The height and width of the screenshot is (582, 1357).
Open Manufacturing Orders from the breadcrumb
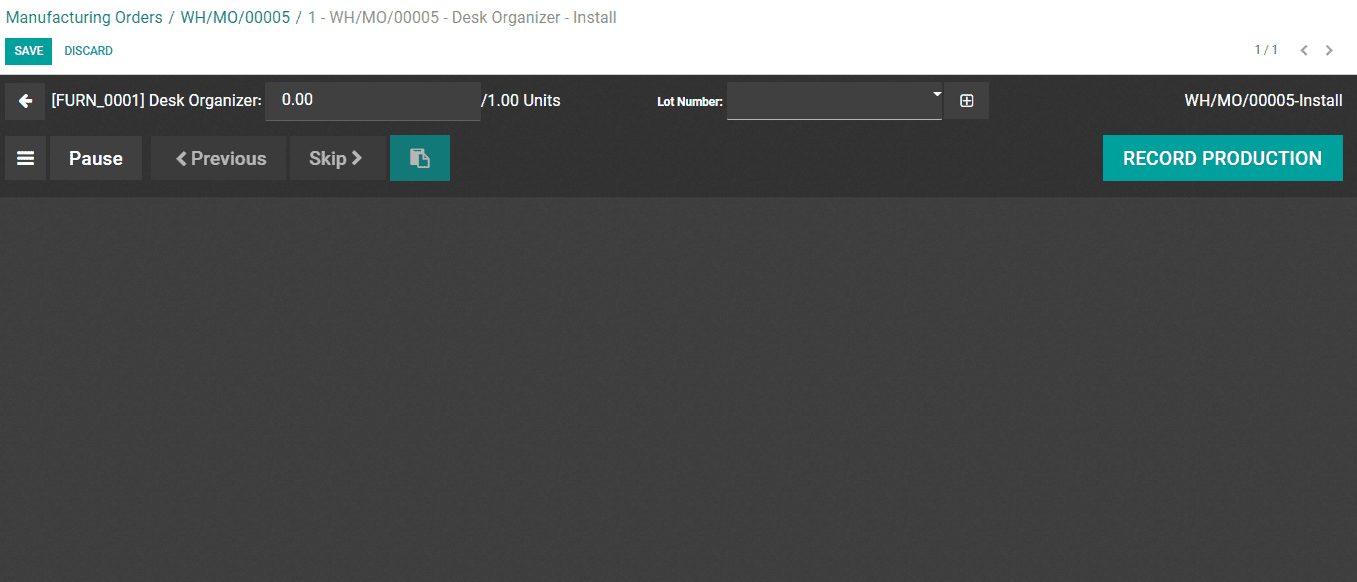pyautogui.click(x=84, y=17)
